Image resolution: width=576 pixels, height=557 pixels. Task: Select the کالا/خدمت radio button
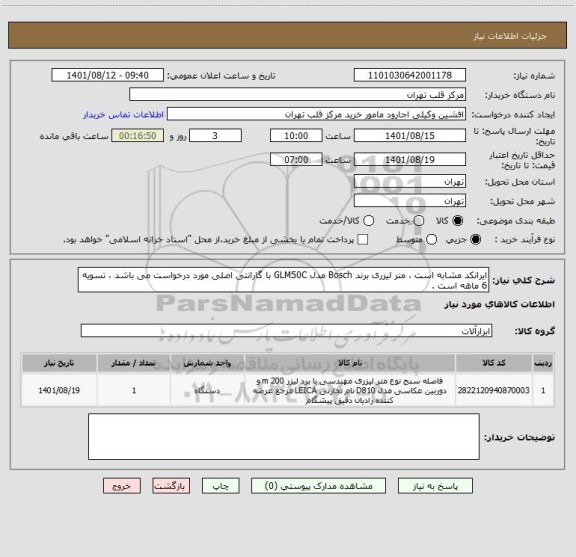pyautogui.click(x=368, y=220)
